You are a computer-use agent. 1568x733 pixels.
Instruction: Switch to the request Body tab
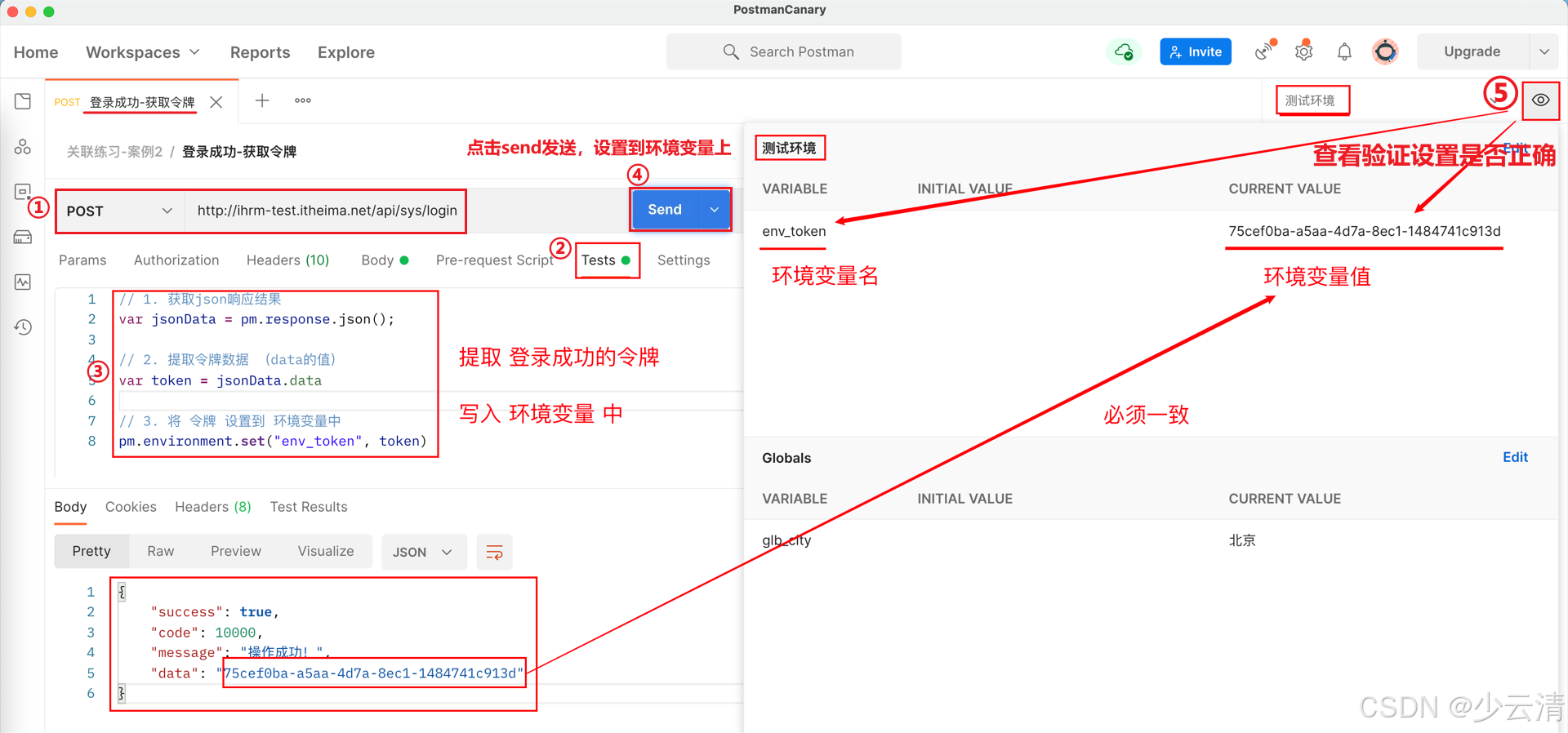click(385, 260)
